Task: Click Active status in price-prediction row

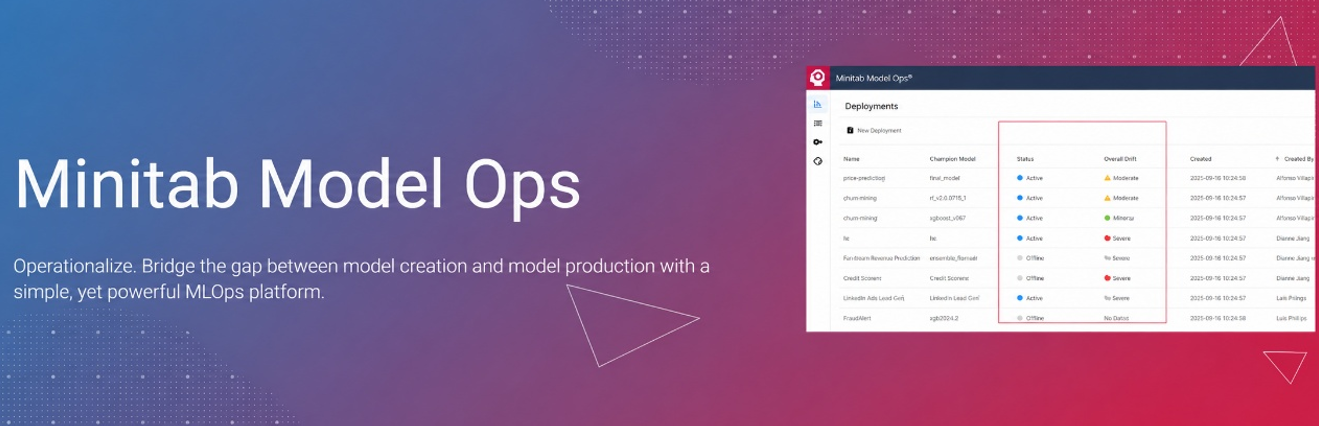Action: [x=1030, y=178]
